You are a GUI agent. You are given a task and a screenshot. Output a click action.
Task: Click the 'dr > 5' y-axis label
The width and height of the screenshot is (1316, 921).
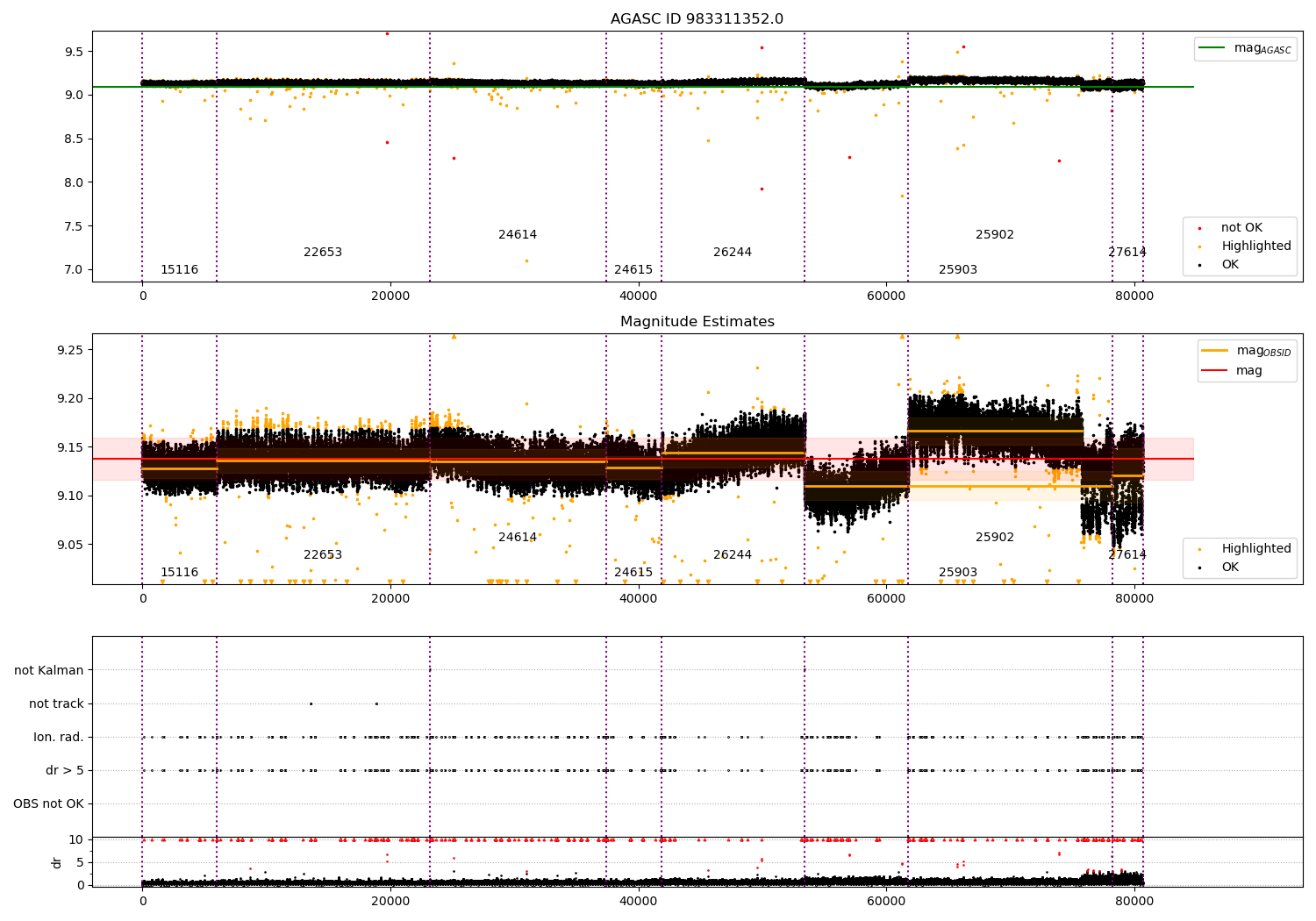click(x=65, y=771)
